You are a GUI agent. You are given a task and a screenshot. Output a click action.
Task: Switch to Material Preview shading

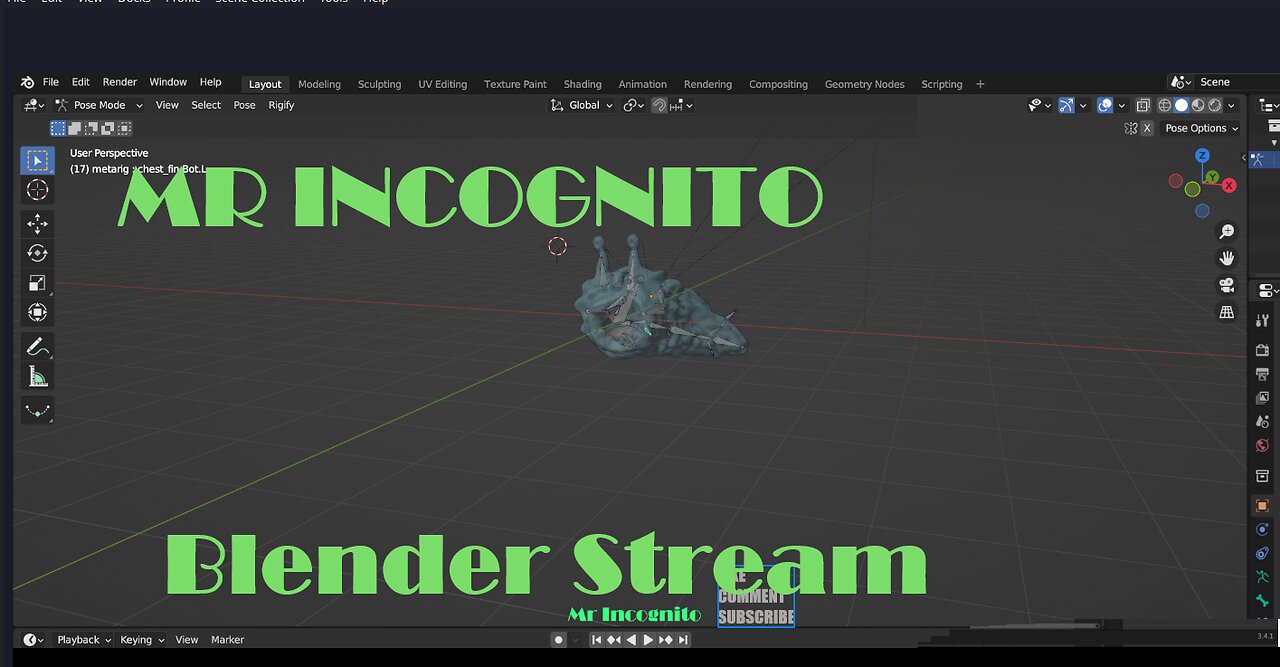(1198, 105)
